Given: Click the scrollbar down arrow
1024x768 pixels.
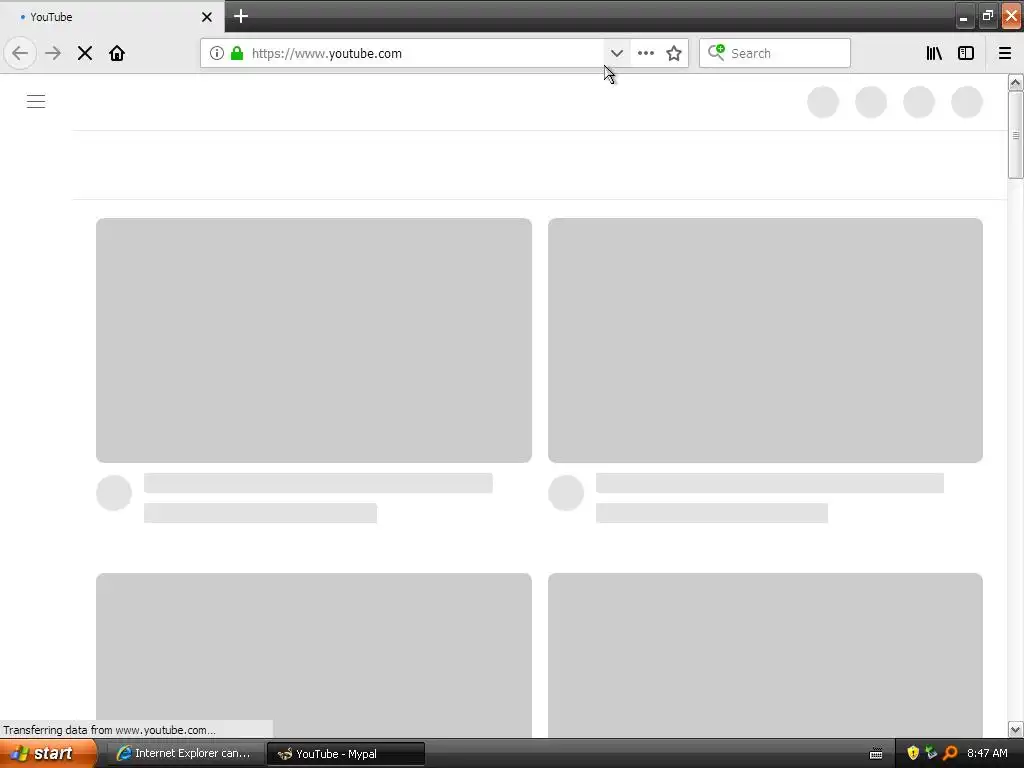Looking at the screenshot, I should point(1016,729).
